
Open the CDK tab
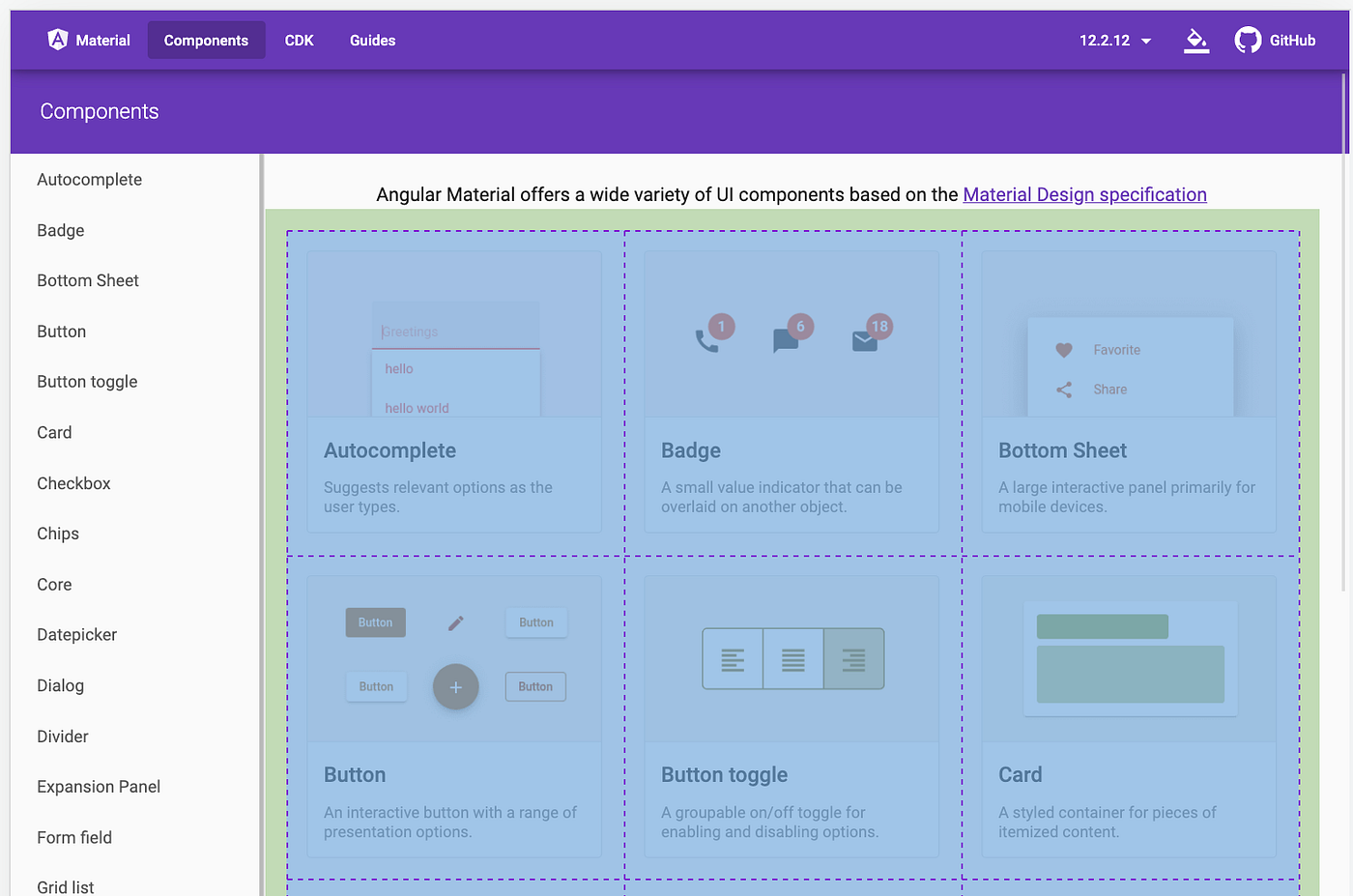click(300, 41)
